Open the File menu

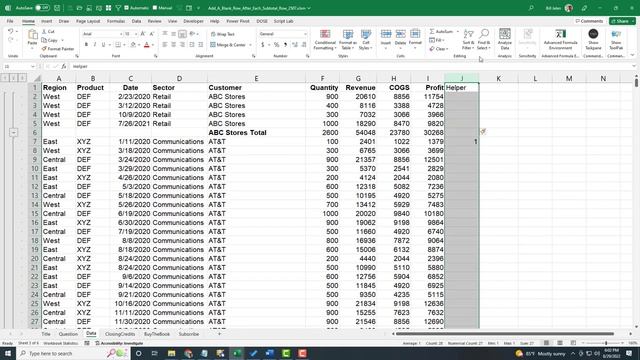pyautogui.click(x=10, y=21)
